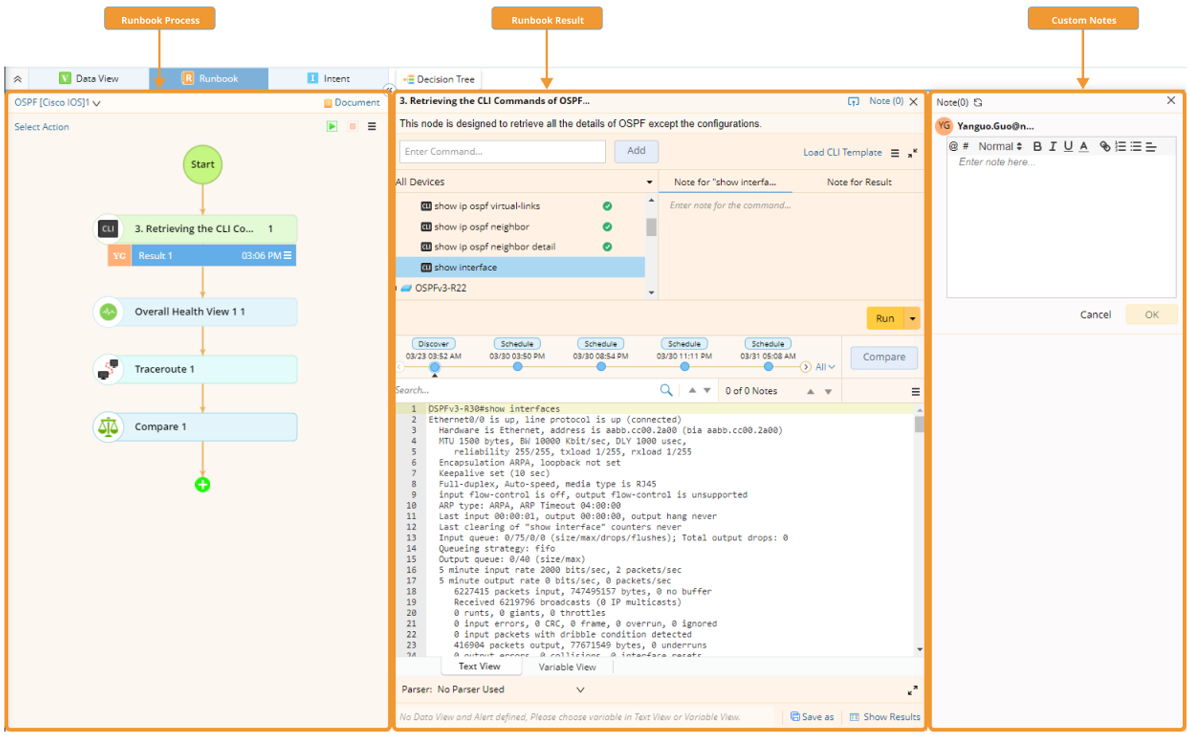Viewport: 1191px width, 735px height.
Task: Toggle bold formatting in note editor
Action: pyautogui.click(x=1037, y=147)
